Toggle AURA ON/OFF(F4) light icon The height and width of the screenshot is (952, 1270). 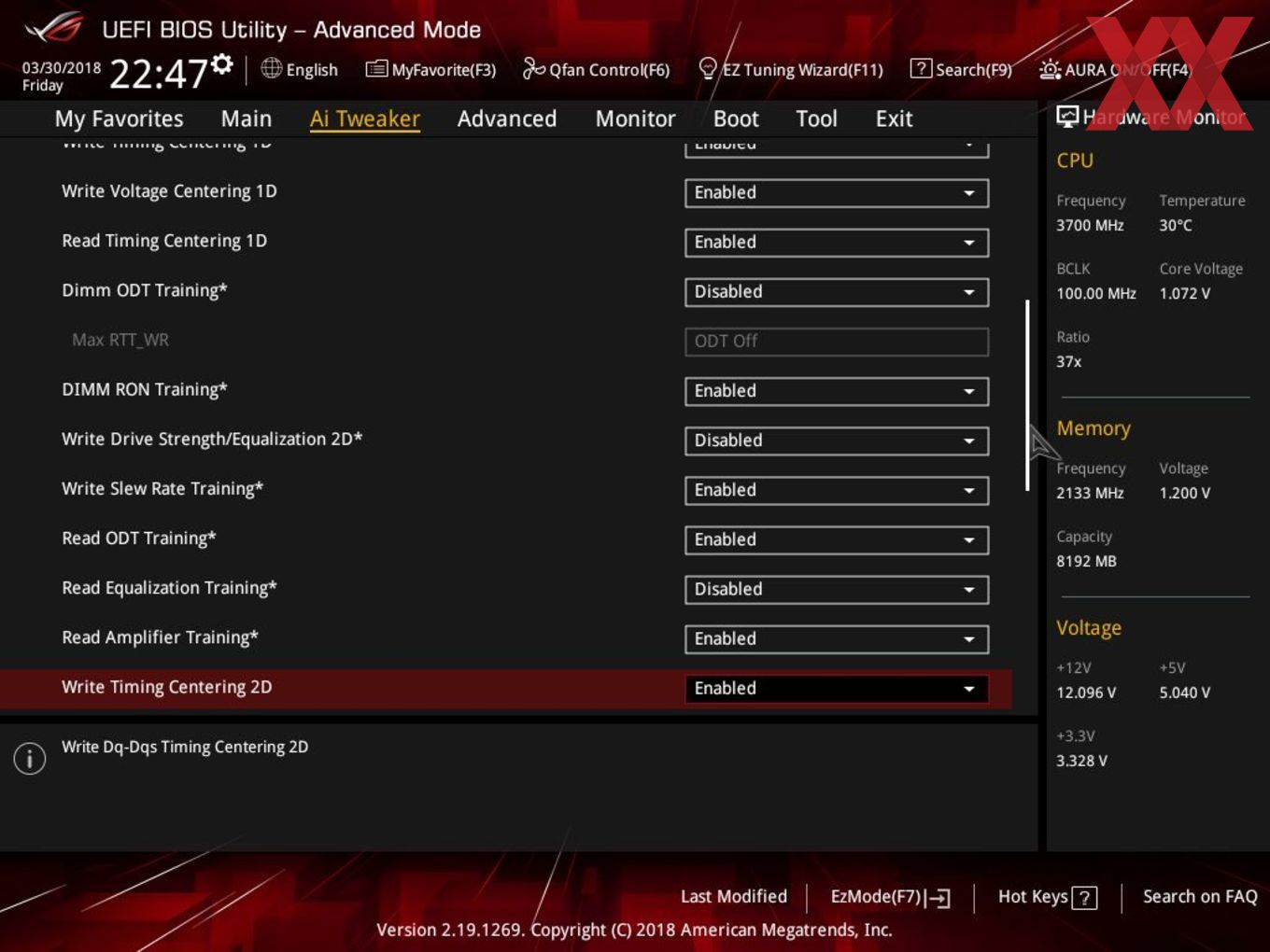tap(1050, 69)
